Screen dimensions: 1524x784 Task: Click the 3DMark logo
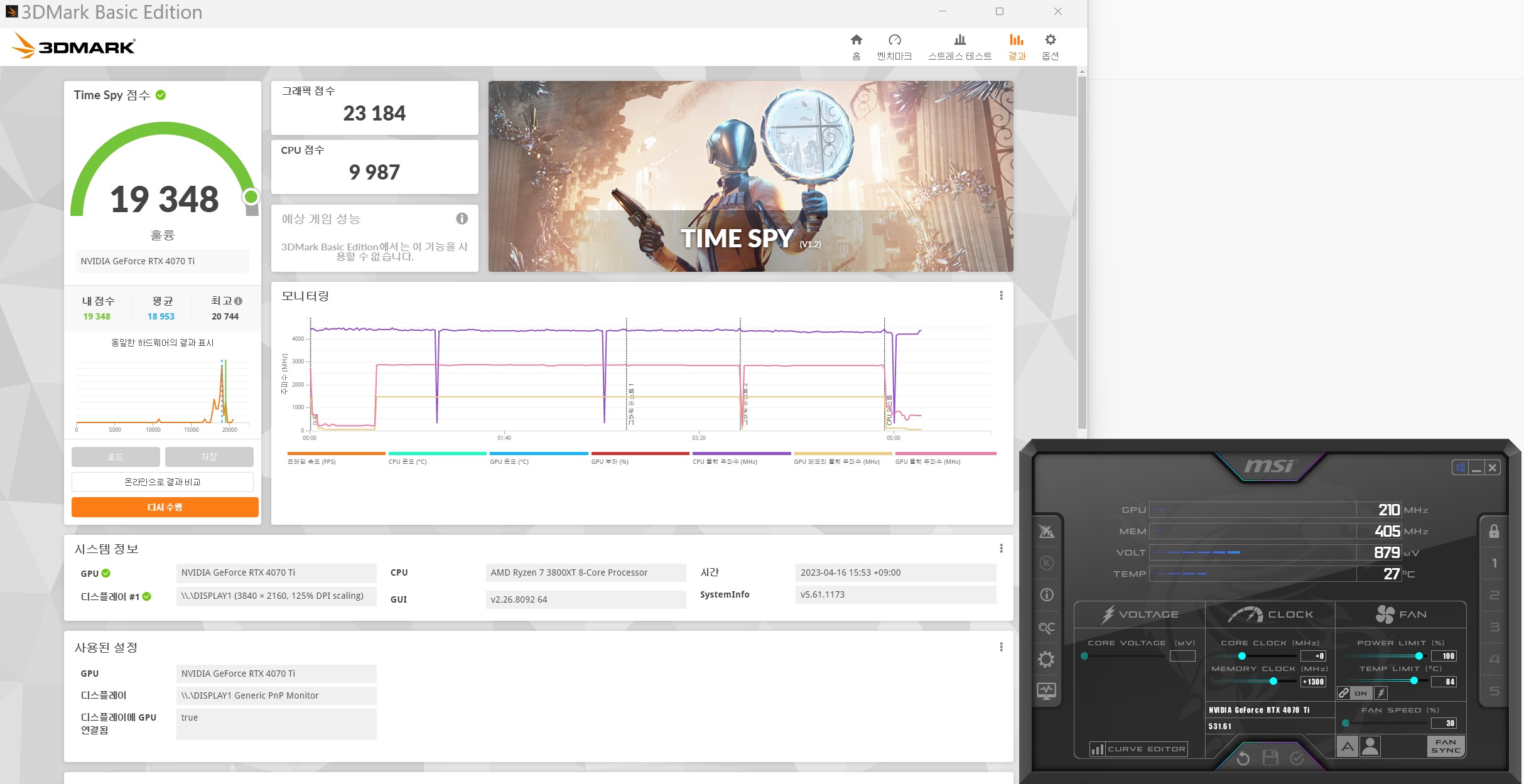73,46
